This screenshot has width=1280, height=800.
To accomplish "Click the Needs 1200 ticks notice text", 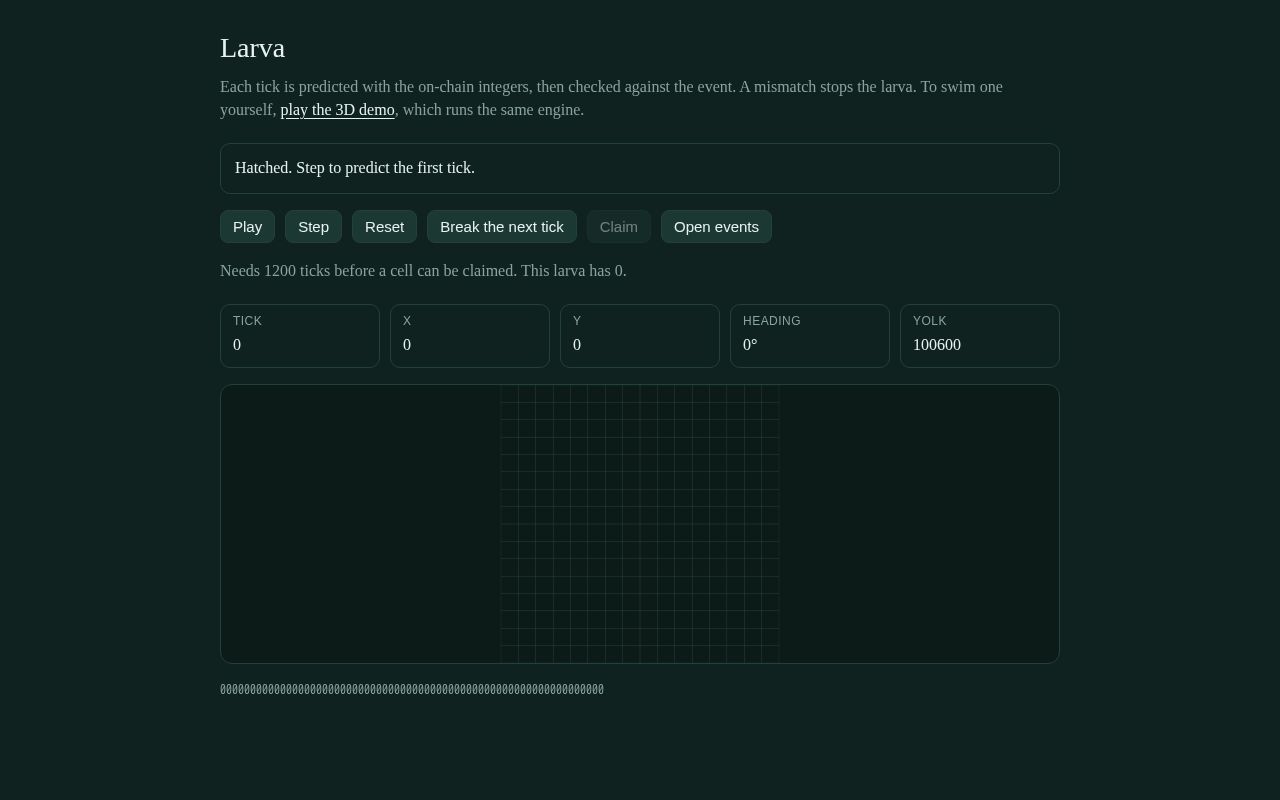I will [423, 271].
